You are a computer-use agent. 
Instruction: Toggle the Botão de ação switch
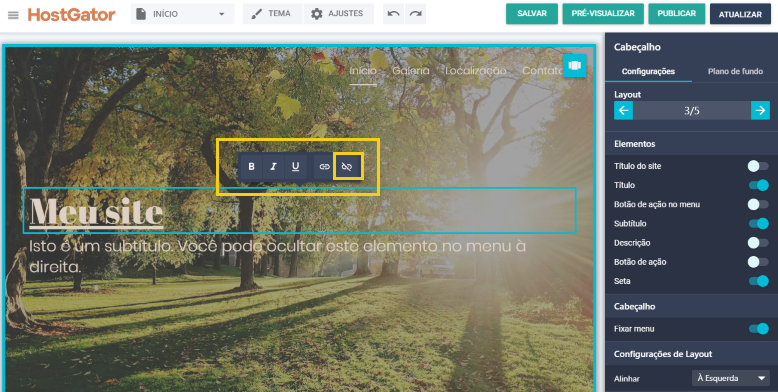click(758, 262)
